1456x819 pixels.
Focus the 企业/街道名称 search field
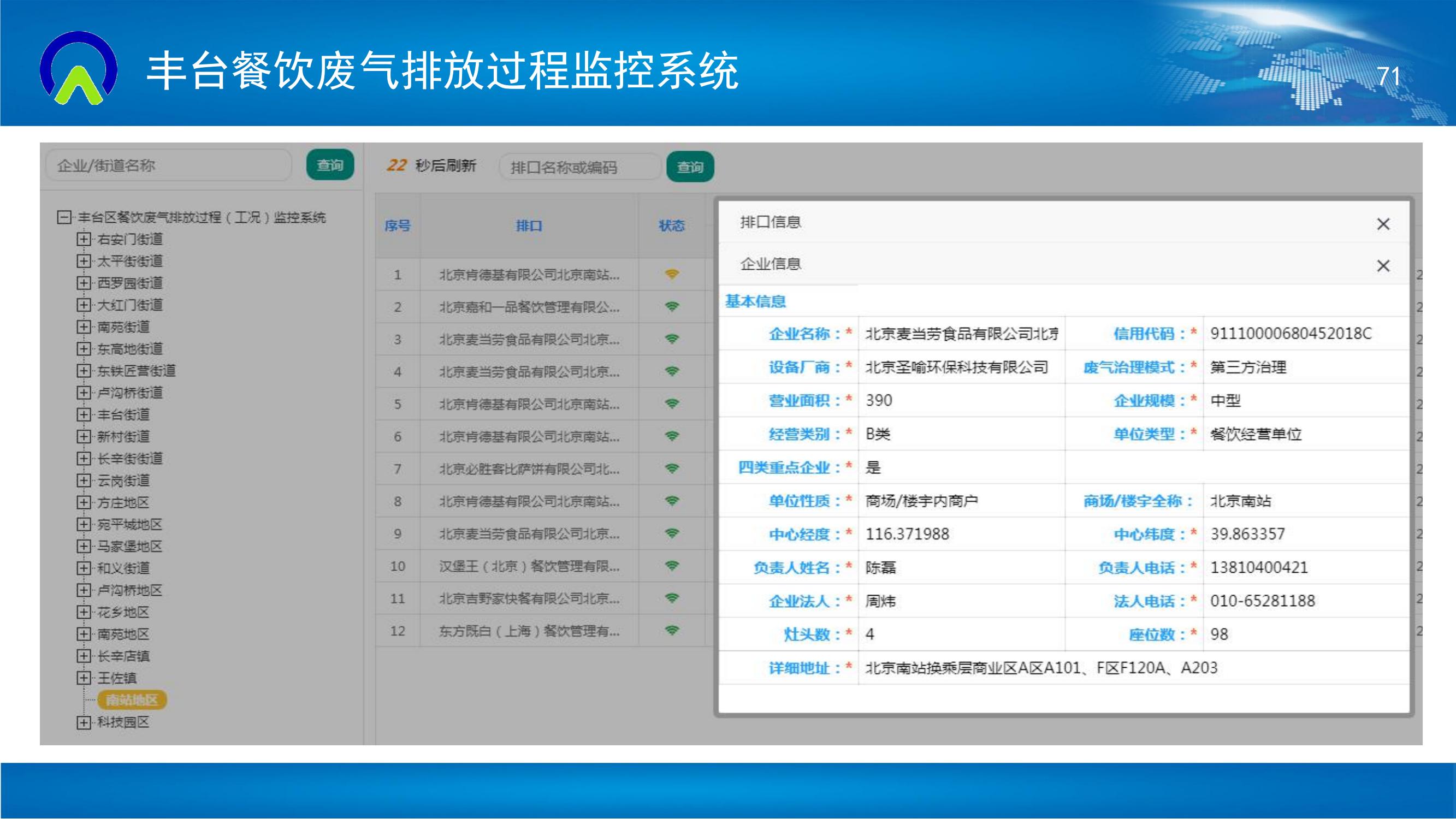click(168, 165)
